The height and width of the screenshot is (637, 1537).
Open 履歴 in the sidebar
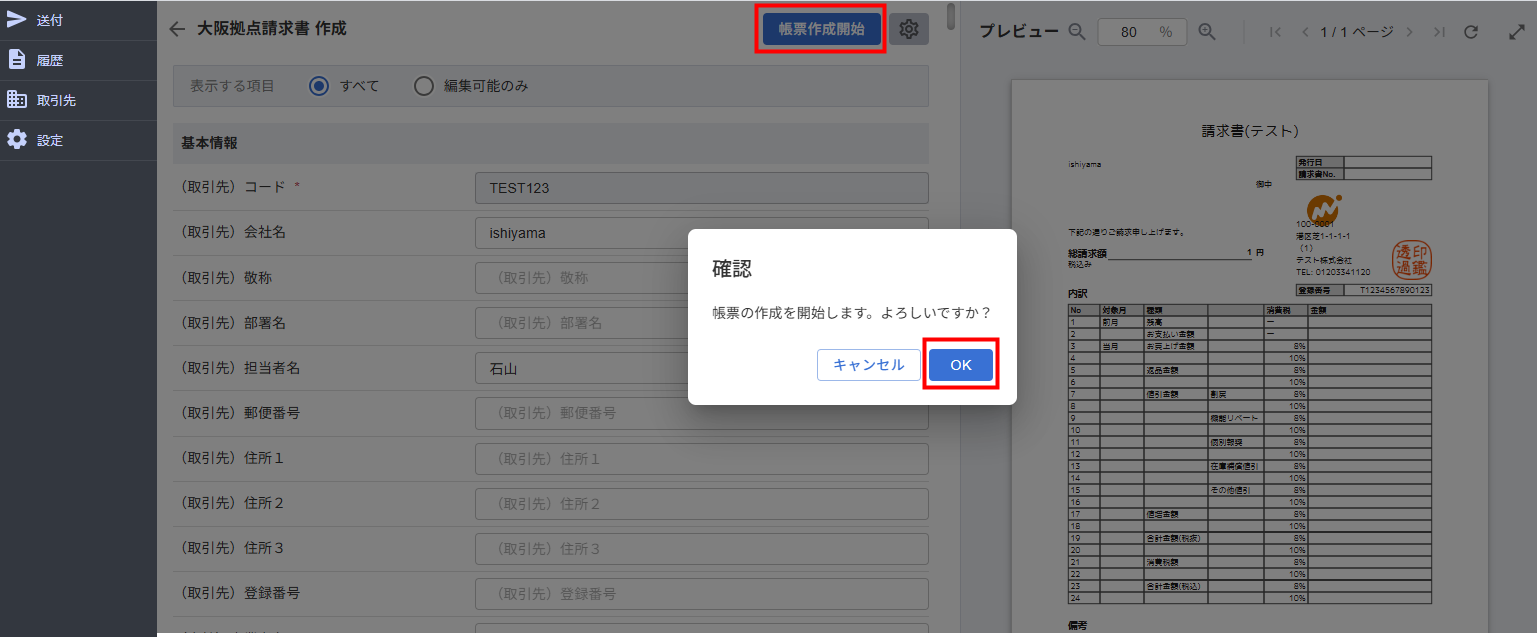pos(50,60)
